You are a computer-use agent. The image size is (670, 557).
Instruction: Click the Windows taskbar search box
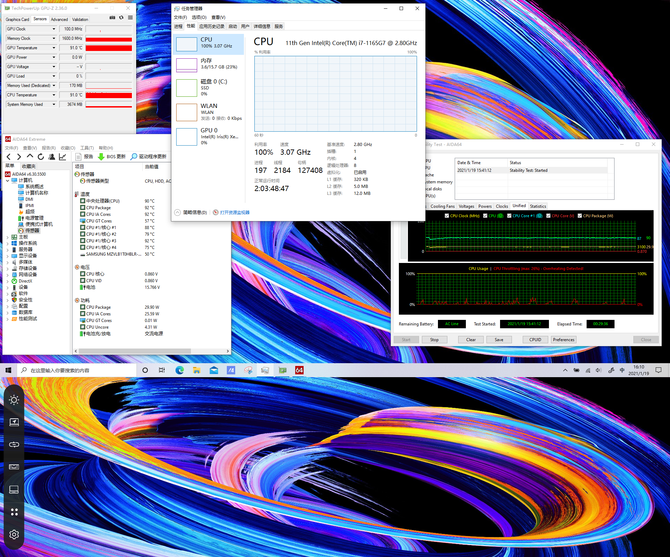point(77,370)
